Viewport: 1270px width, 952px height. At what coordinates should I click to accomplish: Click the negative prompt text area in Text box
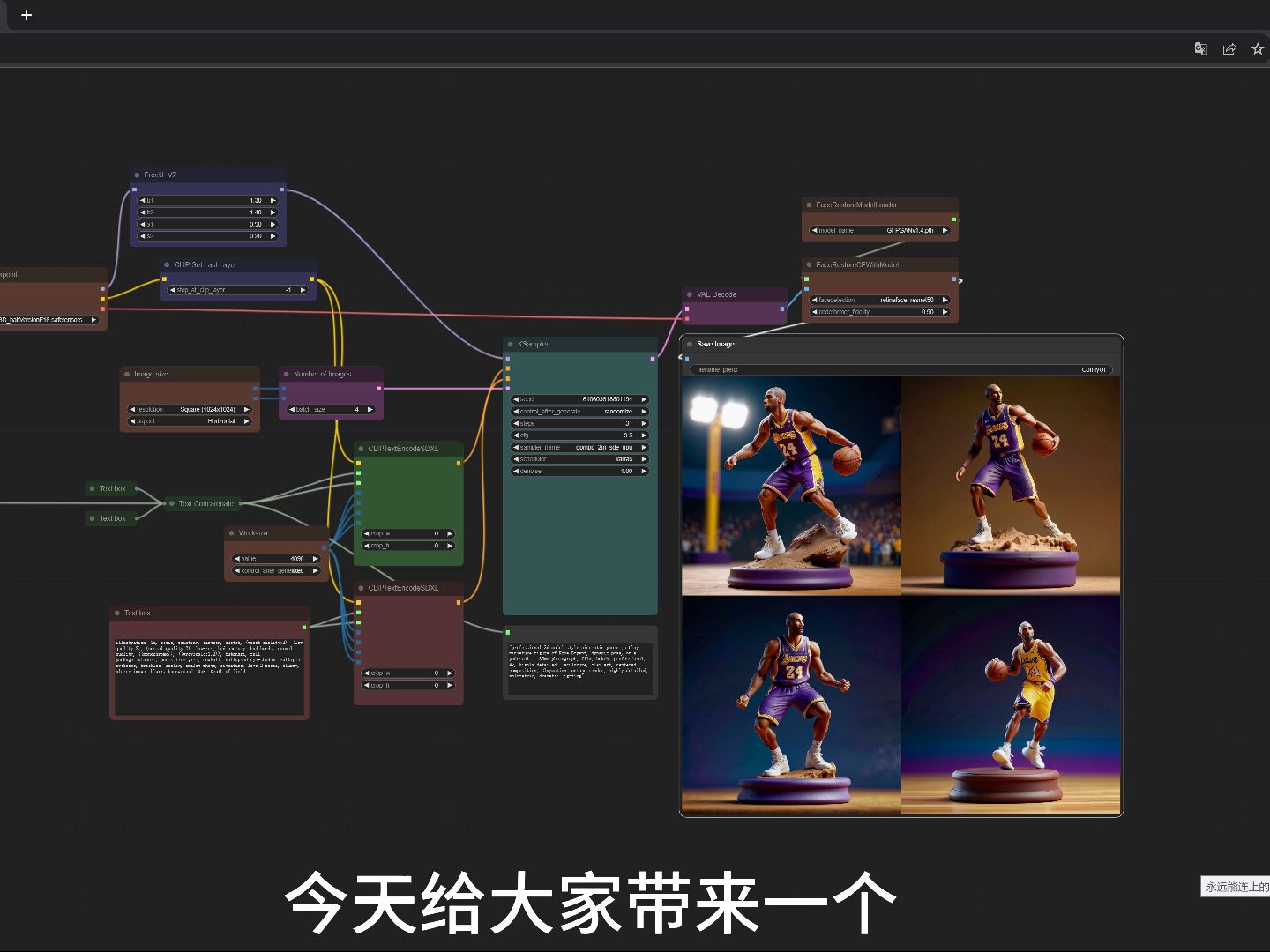coord(209,676)
